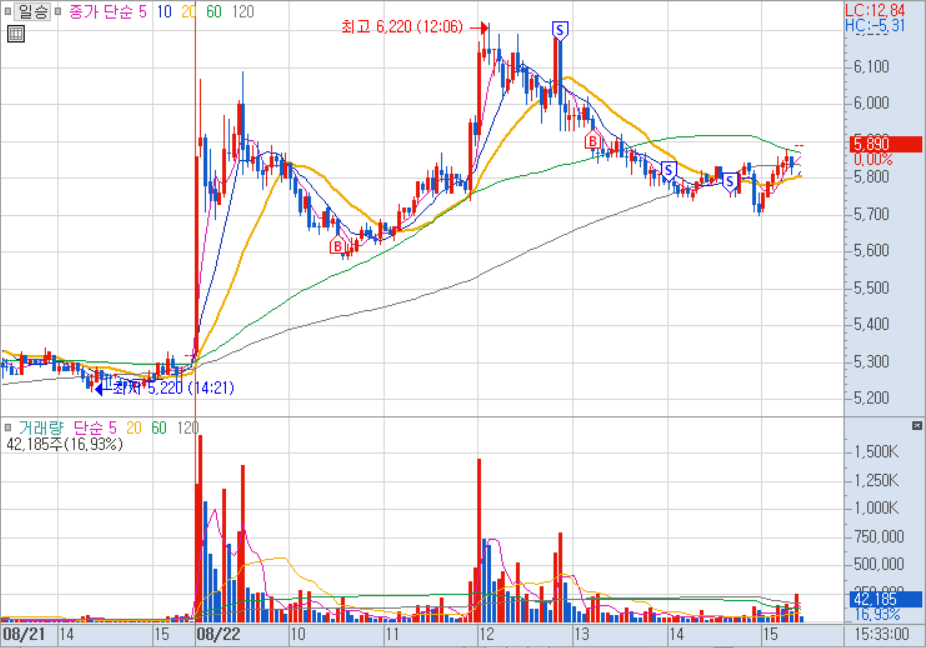Toggle the small square before 종가 단순

[59, 12]
